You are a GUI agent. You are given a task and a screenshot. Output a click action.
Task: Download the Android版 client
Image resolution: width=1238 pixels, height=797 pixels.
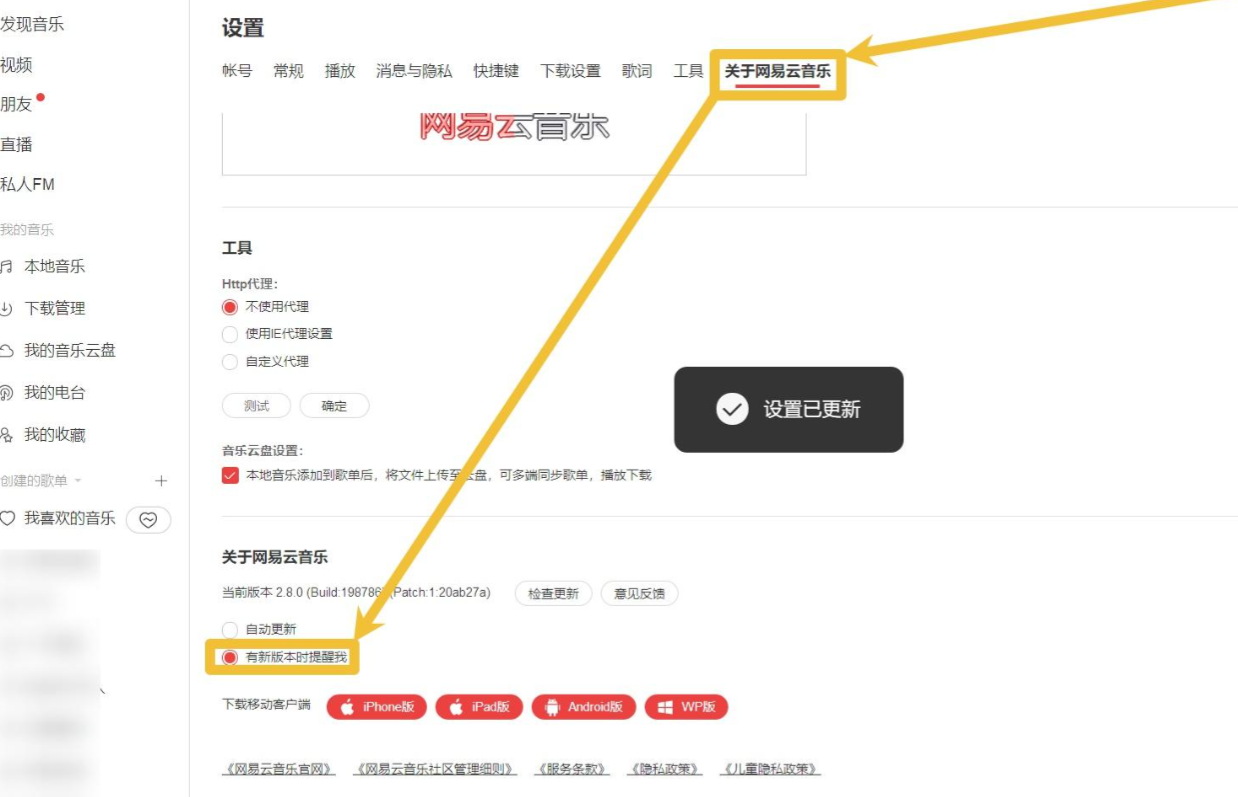click(x=583, y=707)
